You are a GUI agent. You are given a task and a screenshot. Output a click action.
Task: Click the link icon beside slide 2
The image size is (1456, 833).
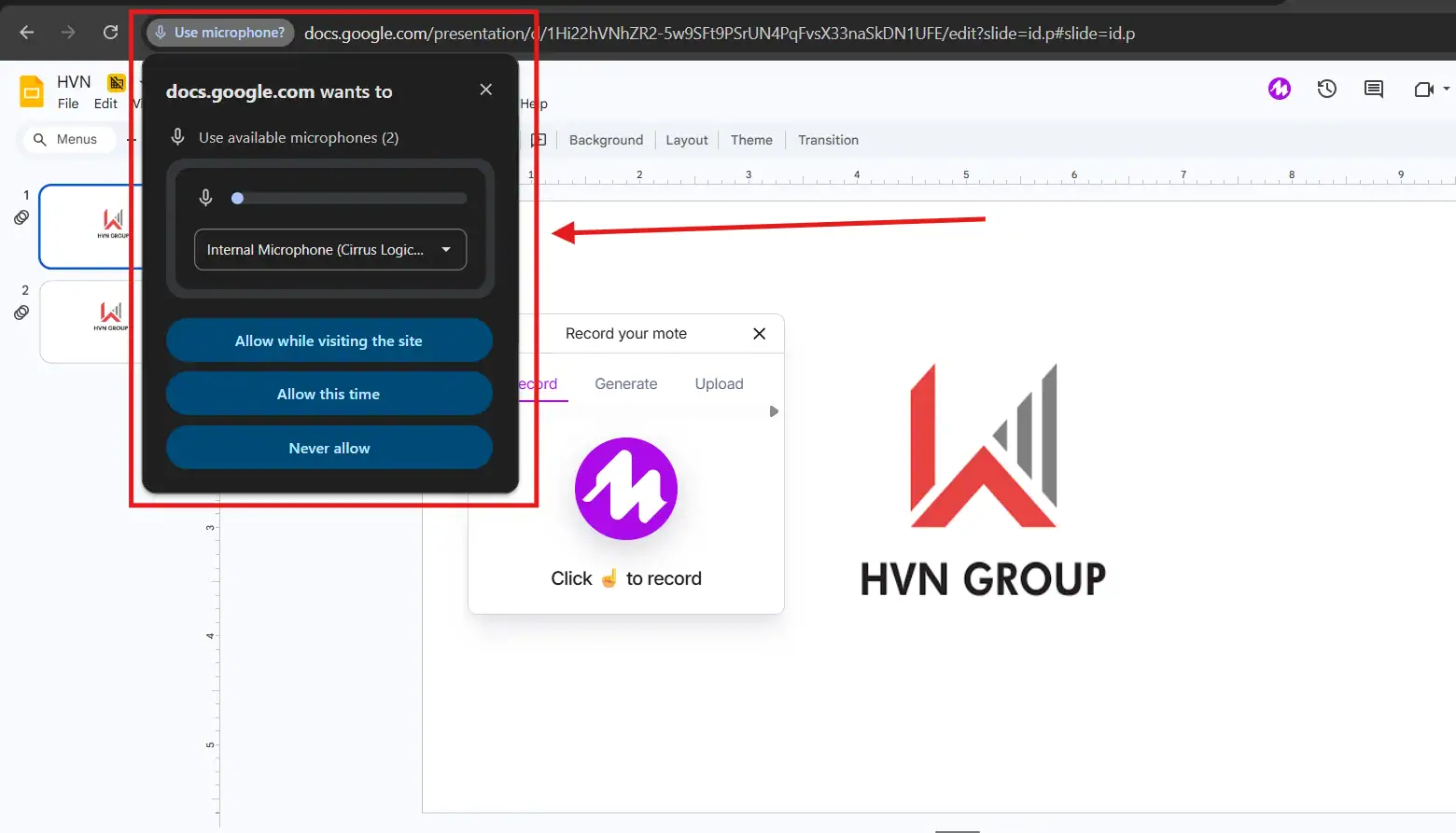(21, 312)
